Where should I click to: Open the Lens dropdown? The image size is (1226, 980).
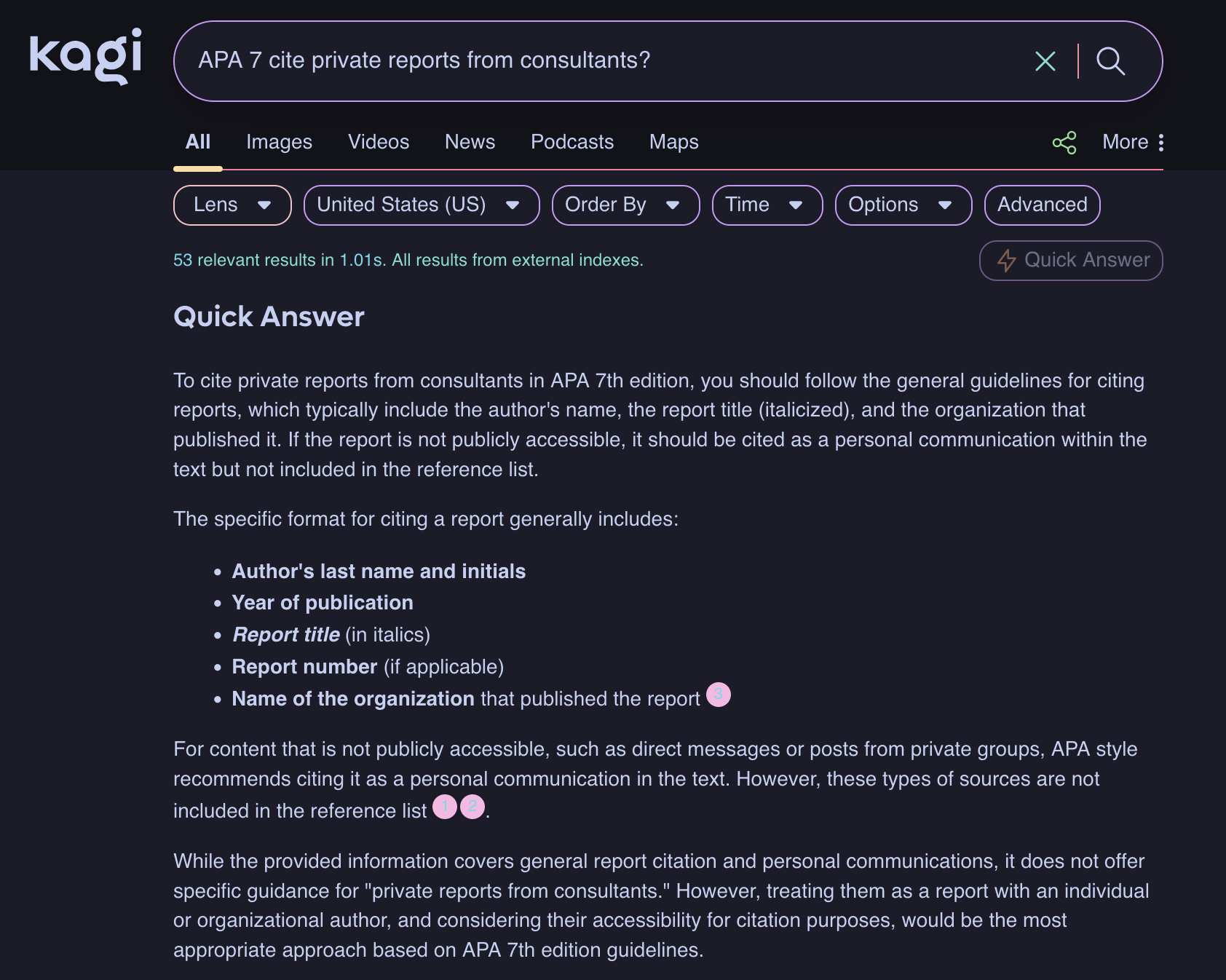(x=232, y=205)
